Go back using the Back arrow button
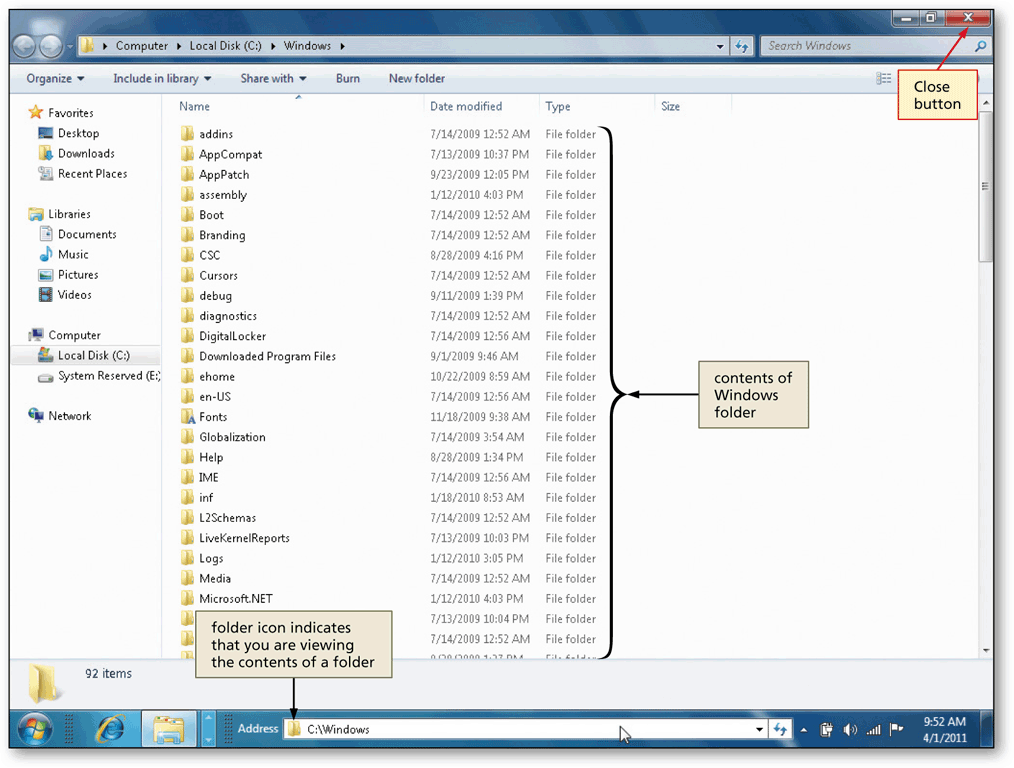Image resolution: width=1014 pixels, height=768 pixels. point(24,46)
